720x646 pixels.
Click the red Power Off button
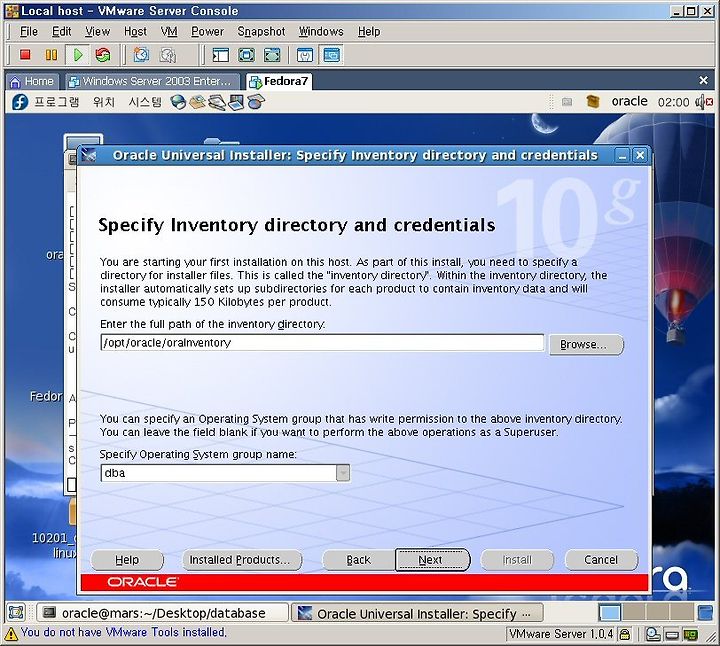point(25,55)
